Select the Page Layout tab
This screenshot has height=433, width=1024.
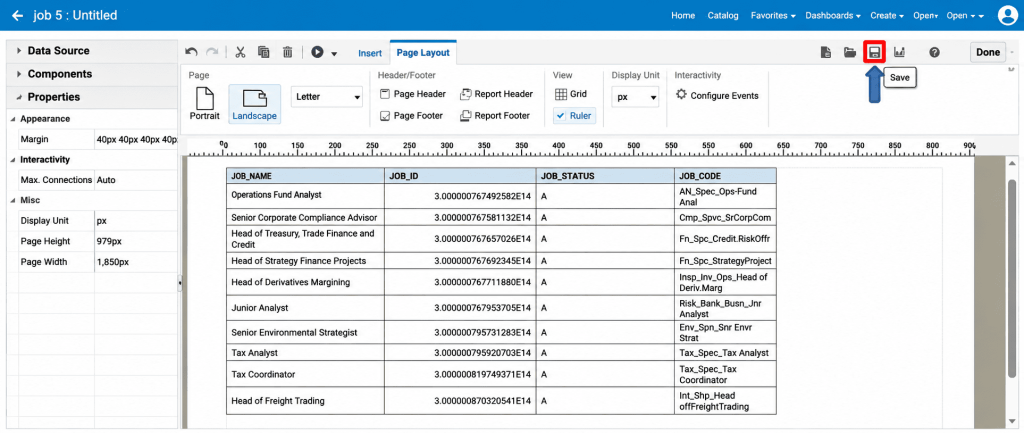pos(424,52)
